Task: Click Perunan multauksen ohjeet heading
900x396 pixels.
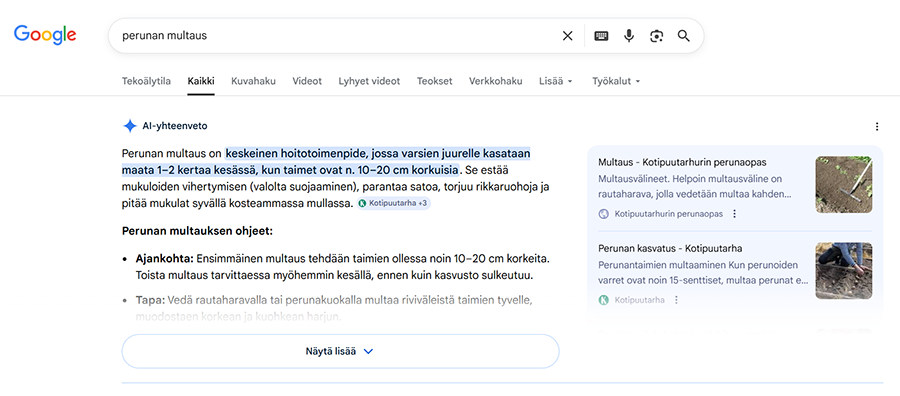Action: click(197, 231)
